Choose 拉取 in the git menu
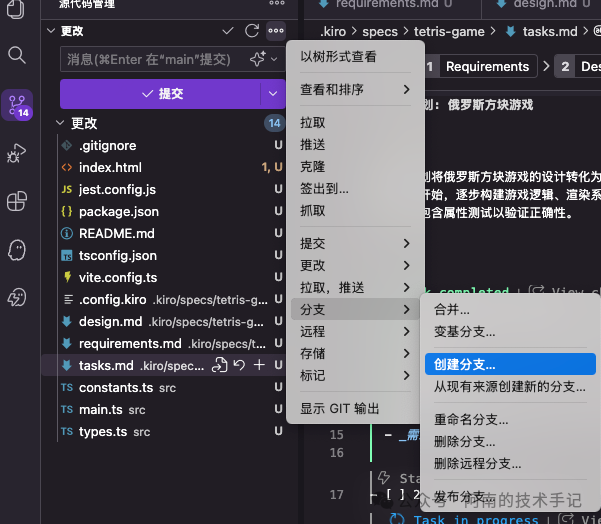Image resolution: width=601 pixels, height=524 pixels. click(355, 123)
